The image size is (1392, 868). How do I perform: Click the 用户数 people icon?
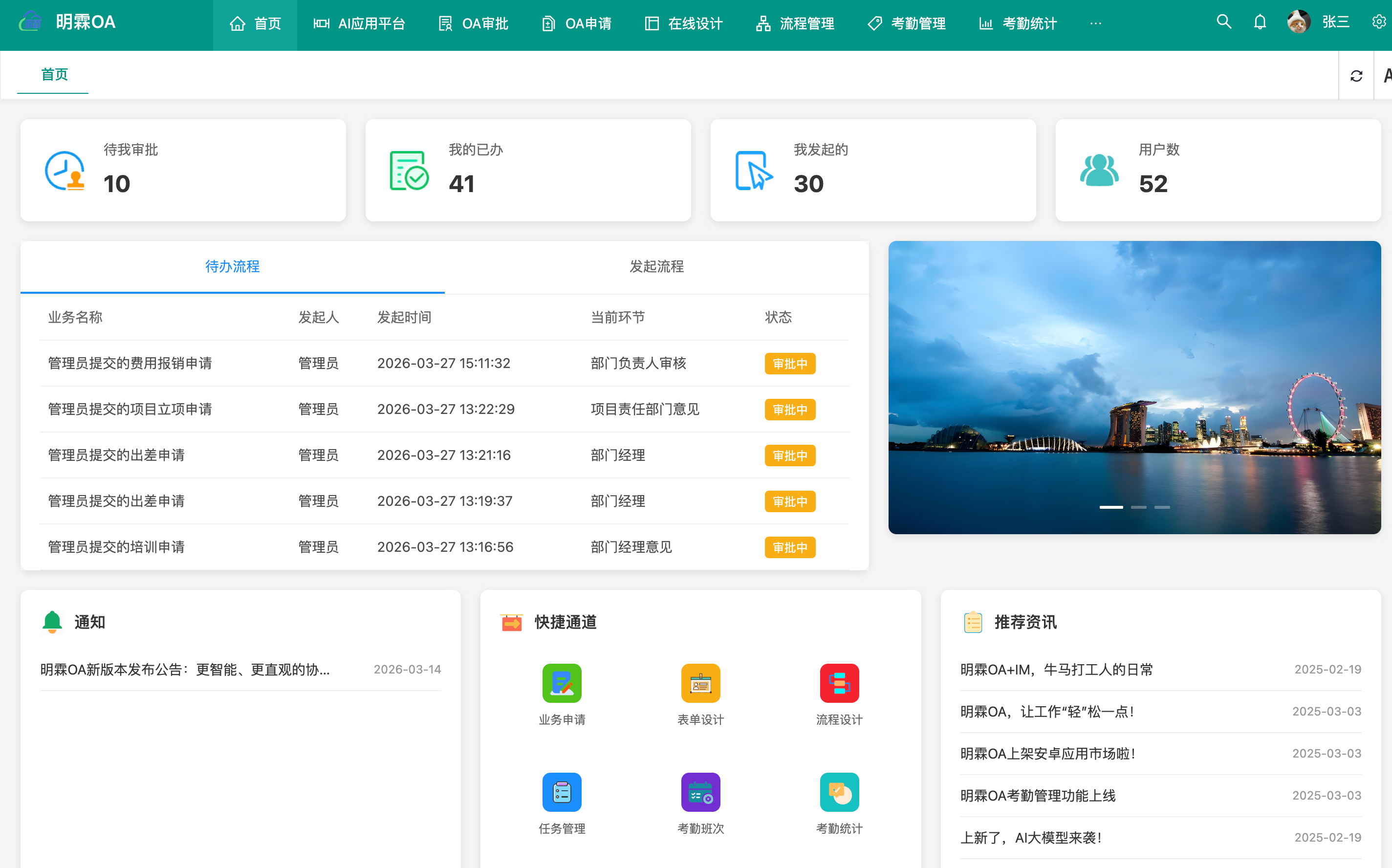[1099, 171]
